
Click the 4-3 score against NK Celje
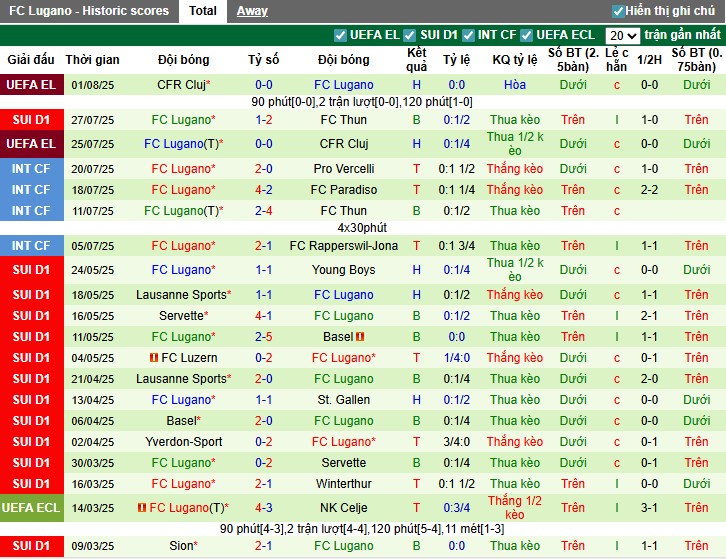[x=263, y=508]
